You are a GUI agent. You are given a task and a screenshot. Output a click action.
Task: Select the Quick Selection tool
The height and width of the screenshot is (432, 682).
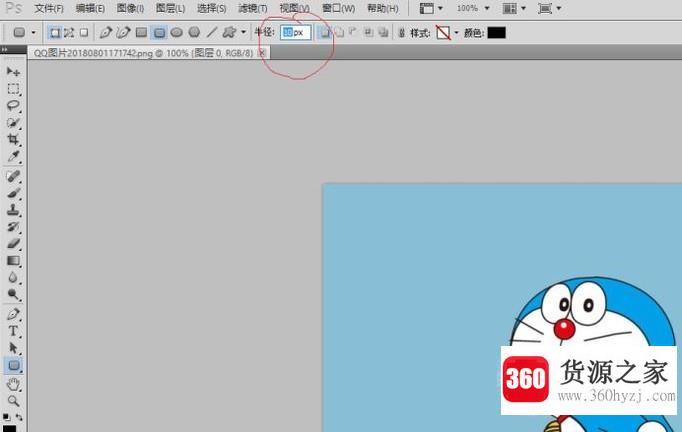pos(13,123)
